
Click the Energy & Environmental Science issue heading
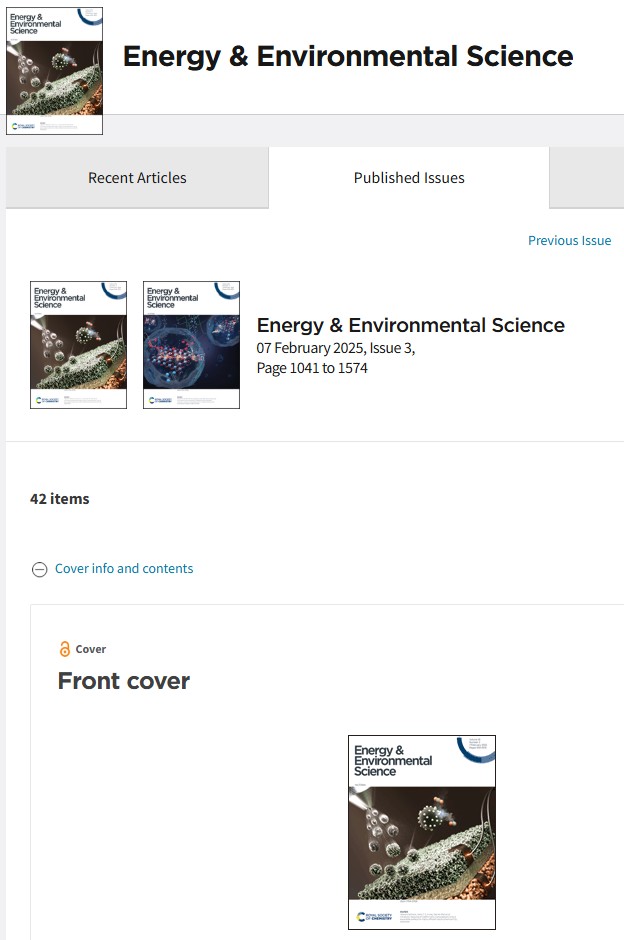(x=411, y=325)
